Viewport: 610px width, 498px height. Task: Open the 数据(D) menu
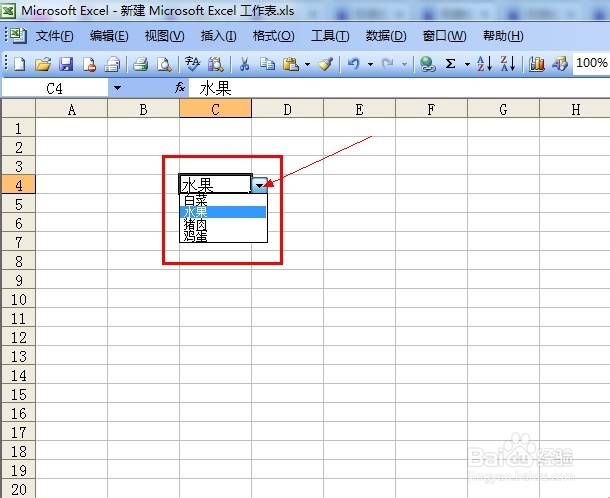point(386,36)
